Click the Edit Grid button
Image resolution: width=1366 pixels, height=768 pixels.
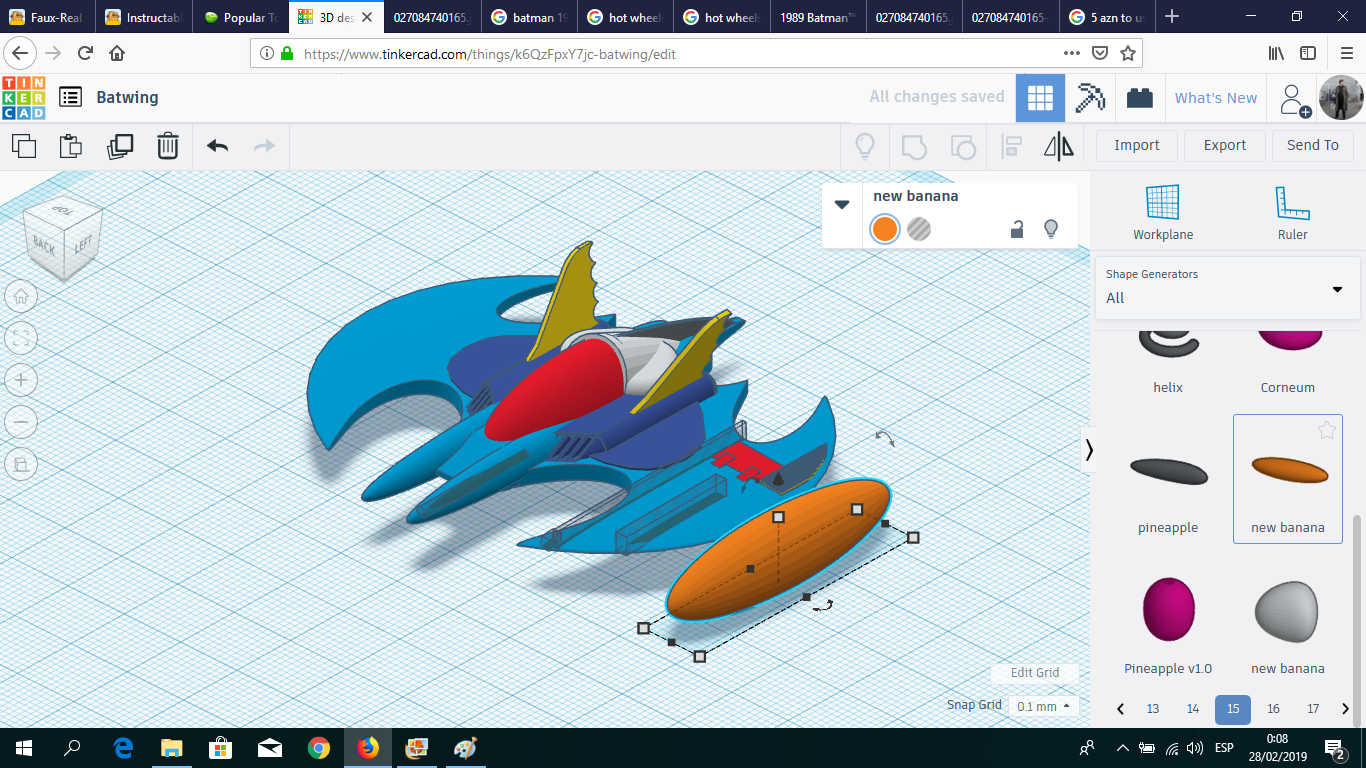(1035, 673)
